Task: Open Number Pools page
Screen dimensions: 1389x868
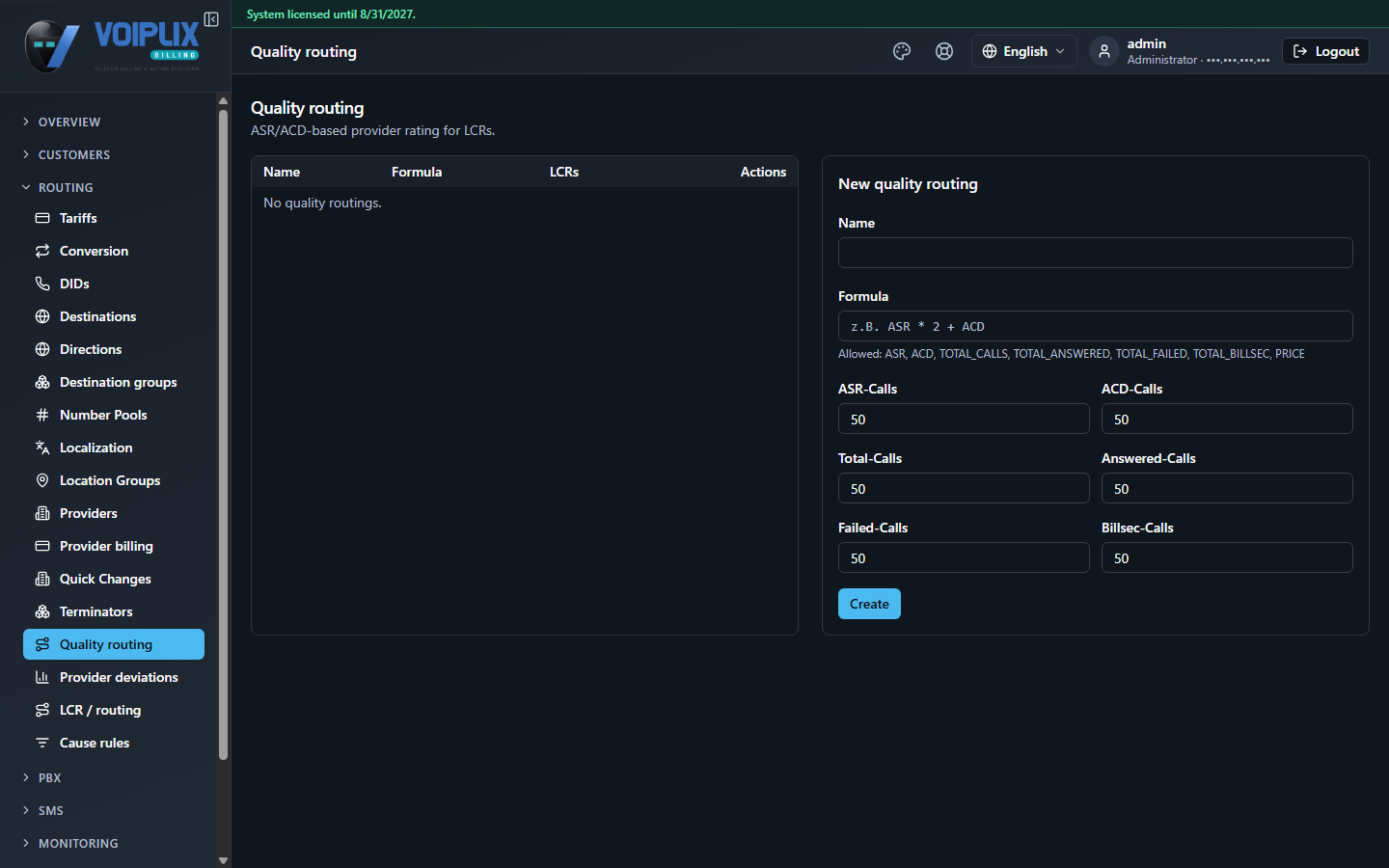Action: tap(114, 415)
